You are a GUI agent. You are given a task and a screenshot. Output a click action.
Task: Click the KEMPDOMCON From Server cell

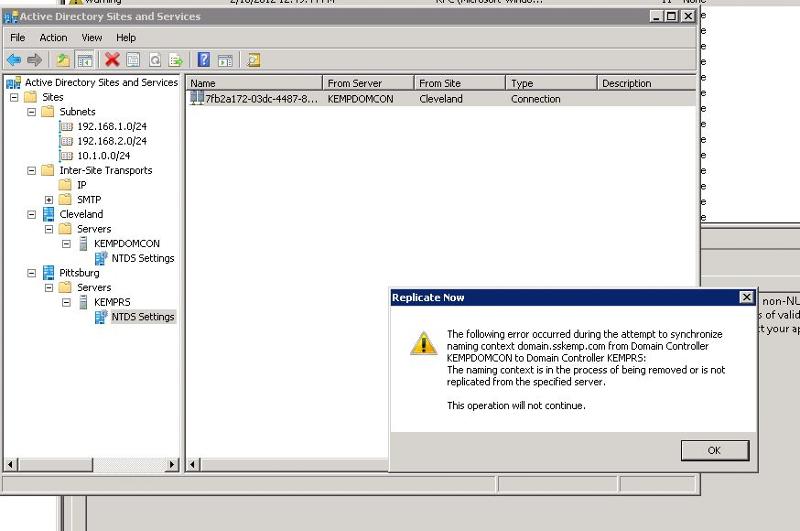(360, 99)
